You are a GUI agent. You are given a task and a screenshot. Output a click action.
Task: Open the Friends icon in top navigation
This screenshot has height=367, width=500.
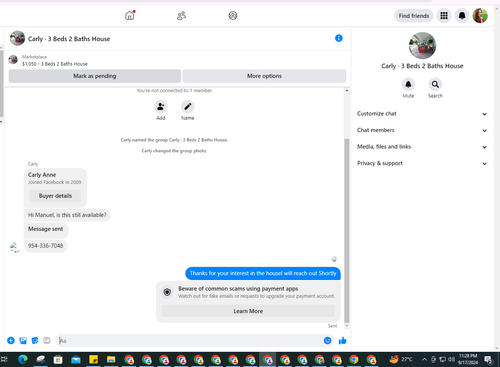(181, 15)
